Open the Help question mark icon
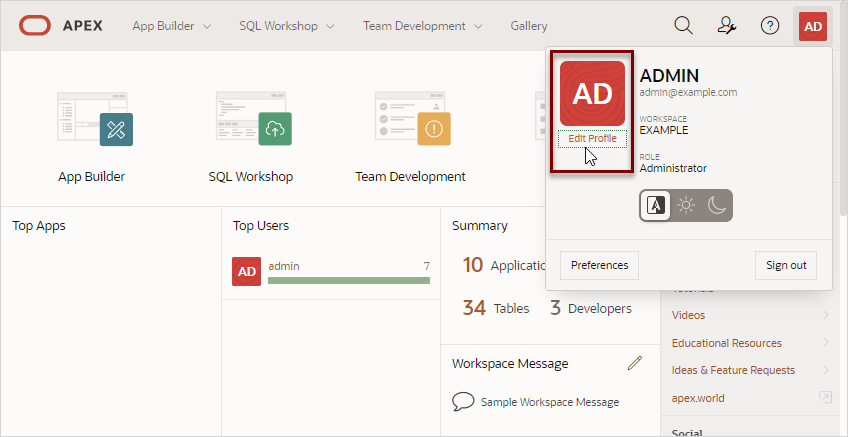 click(x=770, y=25)
